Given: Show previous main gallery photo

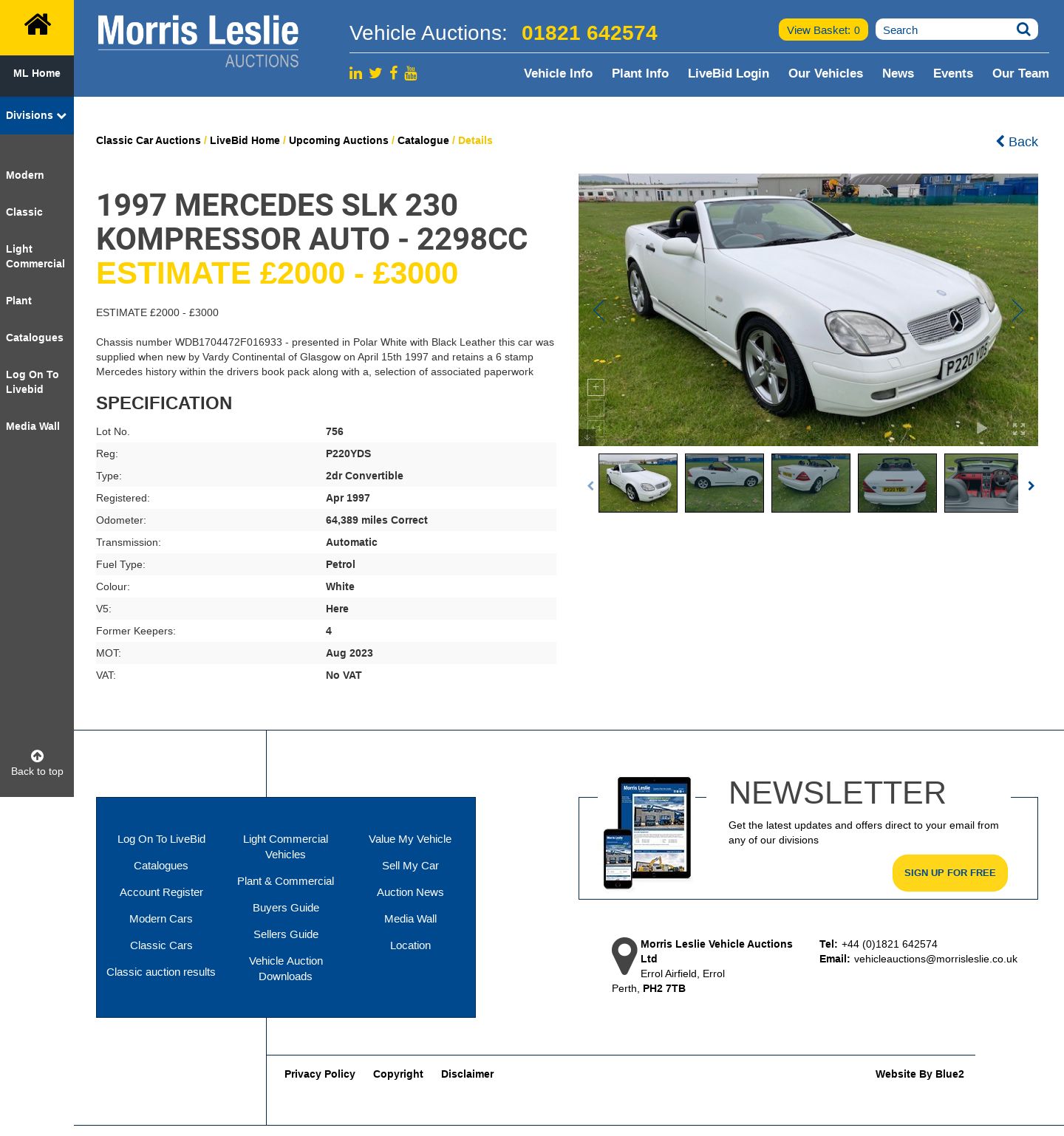Looking at the screenshot, I should pyautogui.click(x=598, y=310).
